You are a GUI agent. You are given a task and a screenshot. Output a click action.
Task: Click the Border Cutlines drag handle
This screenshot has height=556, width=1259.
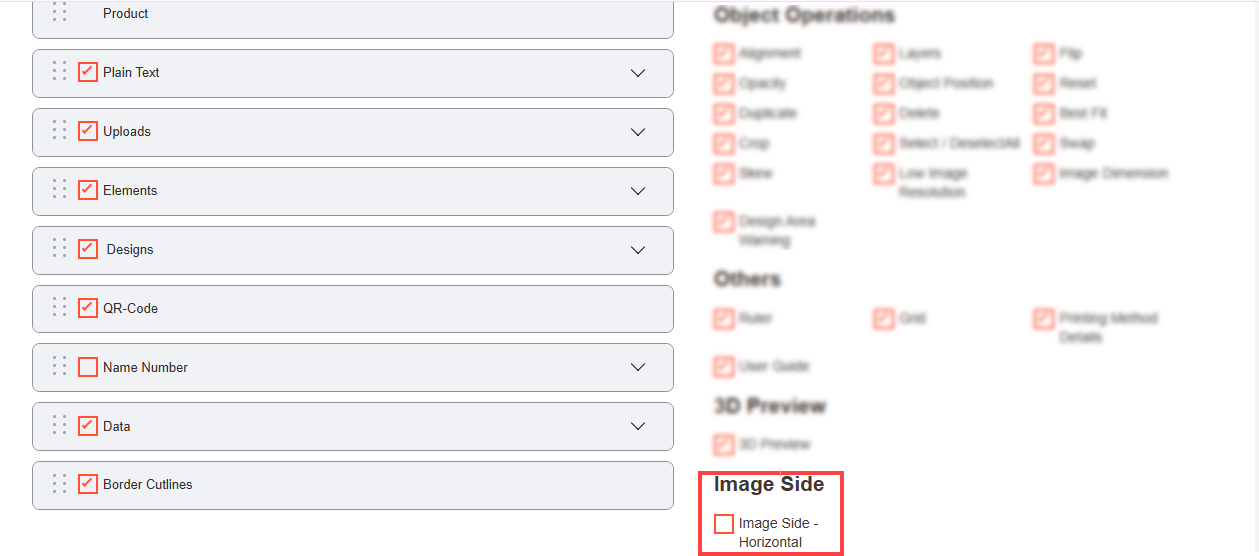coord(59,484)
